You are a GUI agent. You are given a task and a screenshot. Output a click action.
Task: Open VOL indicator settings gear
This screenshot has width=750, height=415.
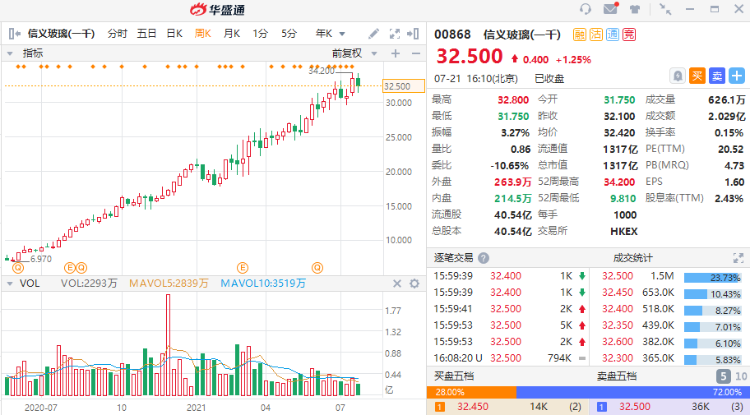coord(414,284)
